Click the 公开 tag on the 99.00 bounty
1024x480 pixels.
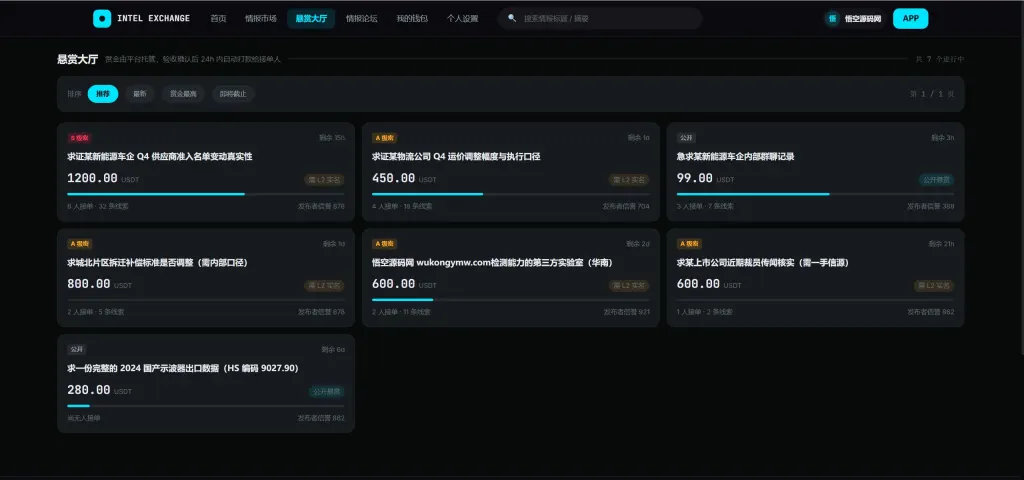coord(686,138)
